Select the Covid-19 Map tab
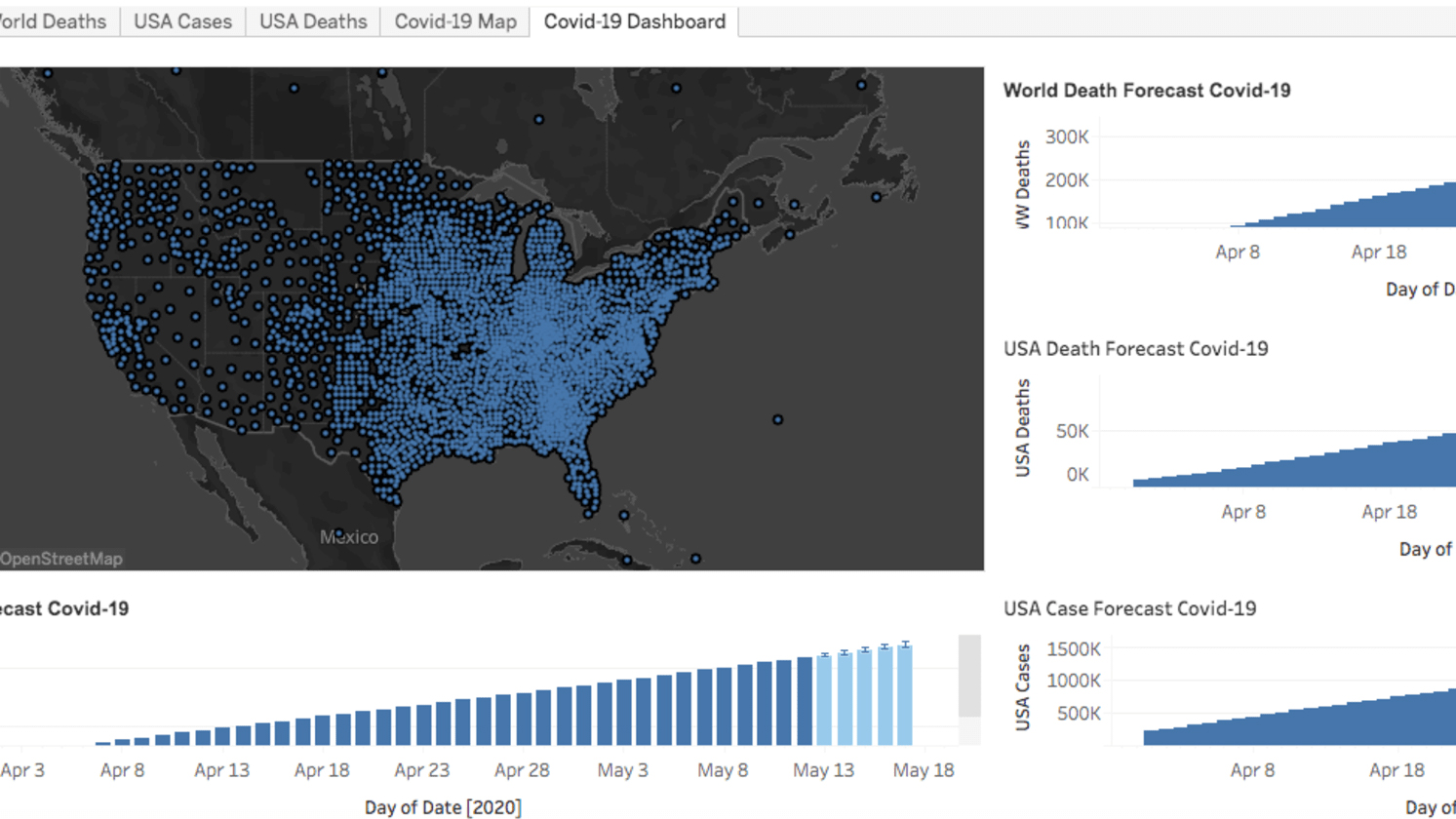 [455, 21]
